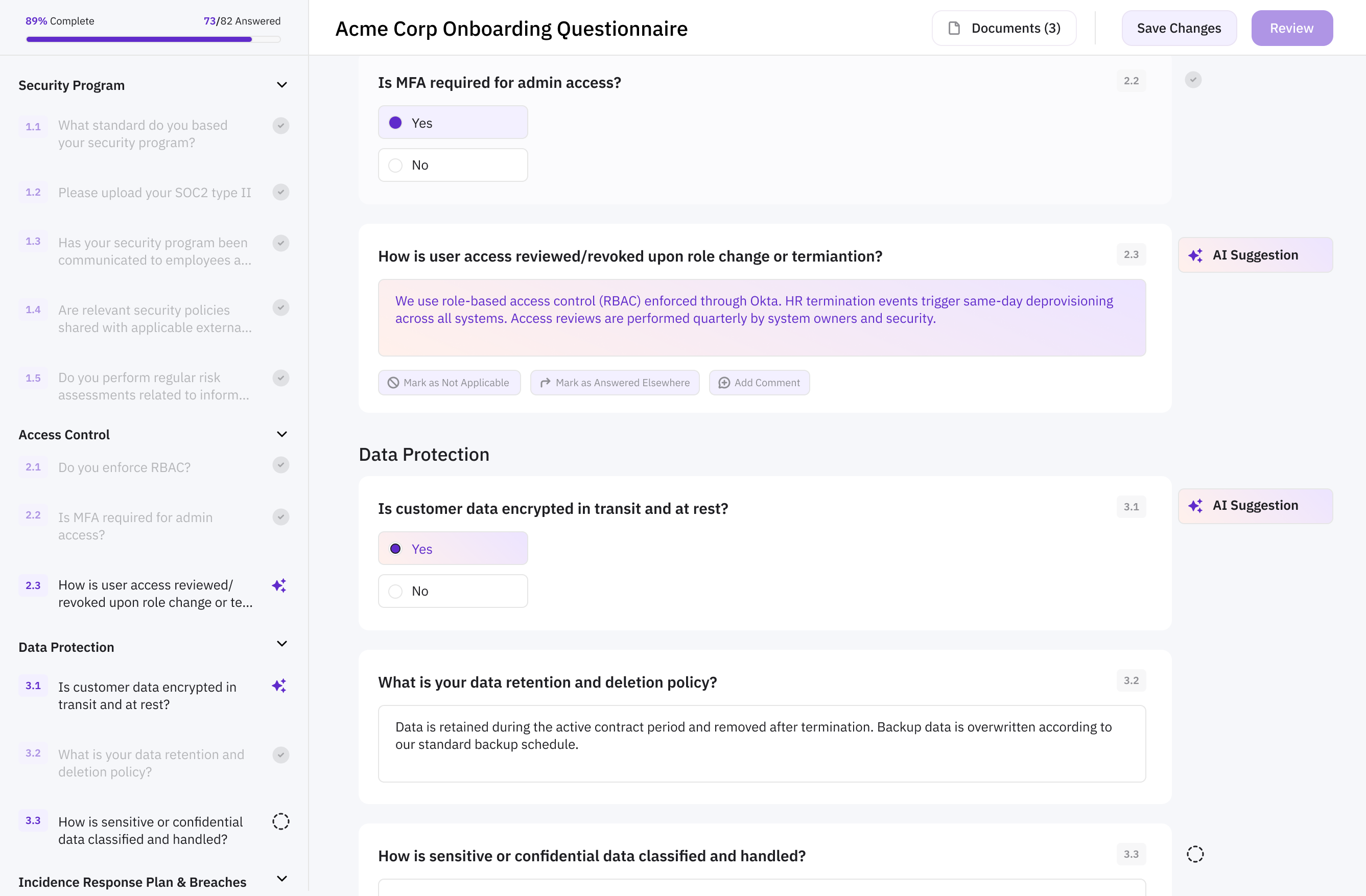Click dashed circle status icon for sidebar 3.3

pos(280,821)
